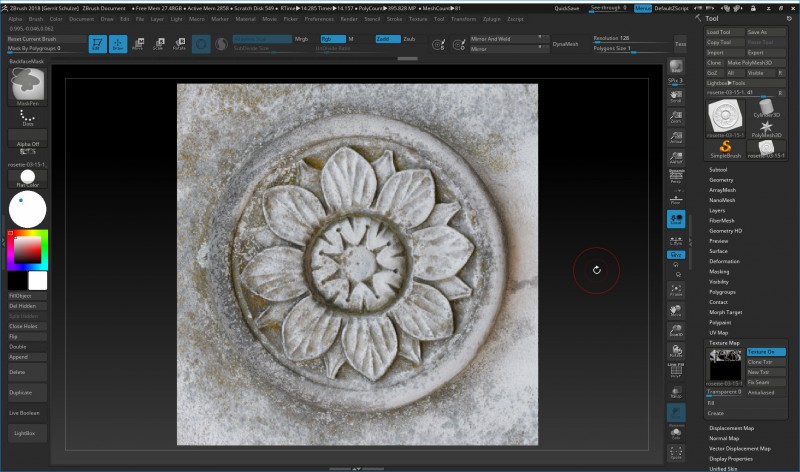The height and width of the screenshot is (472, 800).
Task: Enable Mrgb mode
Action: coord(302,39)
